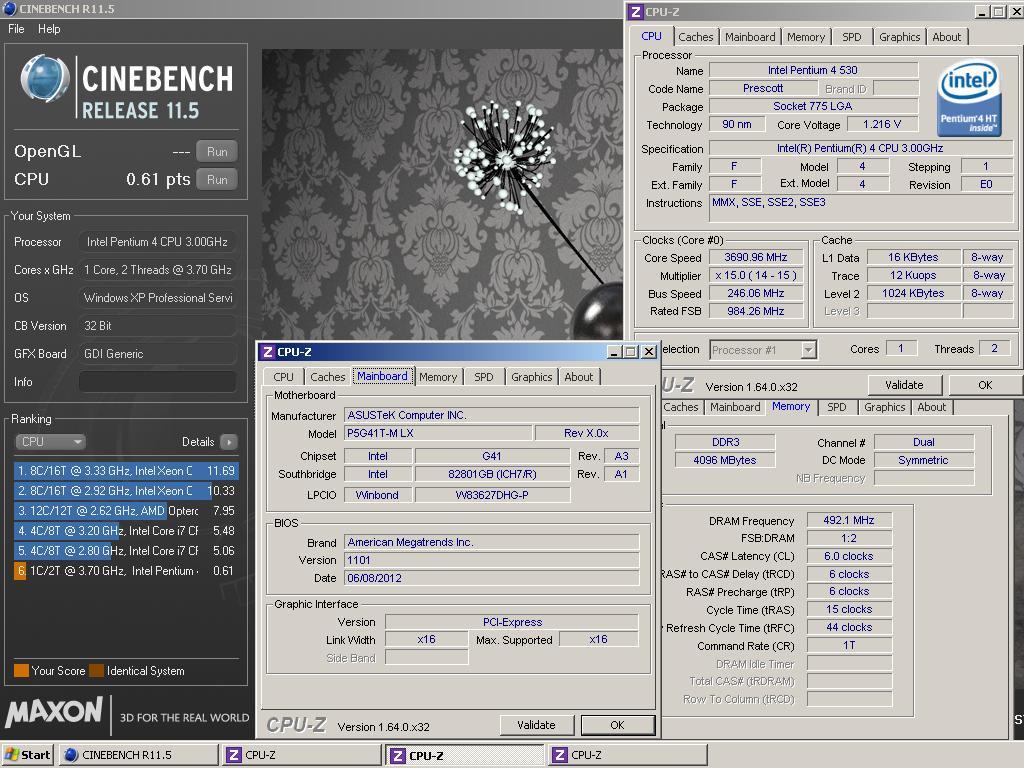The image size is (1024, 768).
Task: Click the BIOS date value 06/08/2012
Action: click(491, 578)
